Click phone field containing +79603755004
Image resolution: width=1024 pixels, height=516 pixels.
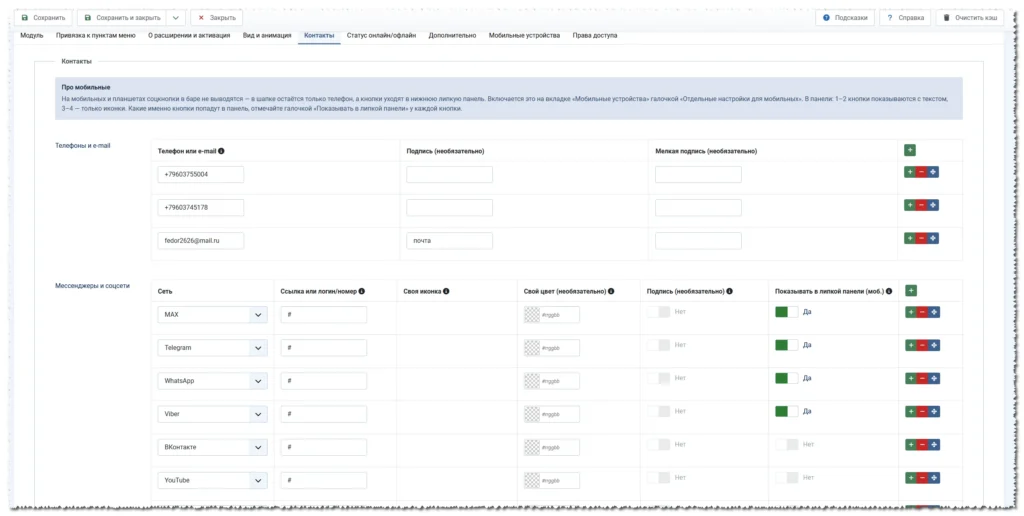tap(200, 174)
